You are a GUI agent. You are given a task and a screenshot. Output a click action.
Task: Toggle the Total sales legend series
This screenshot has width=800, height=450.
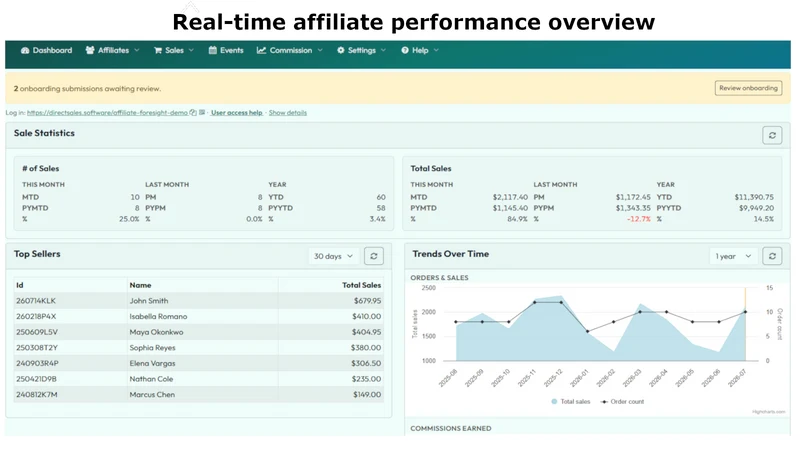click(570, 402)
